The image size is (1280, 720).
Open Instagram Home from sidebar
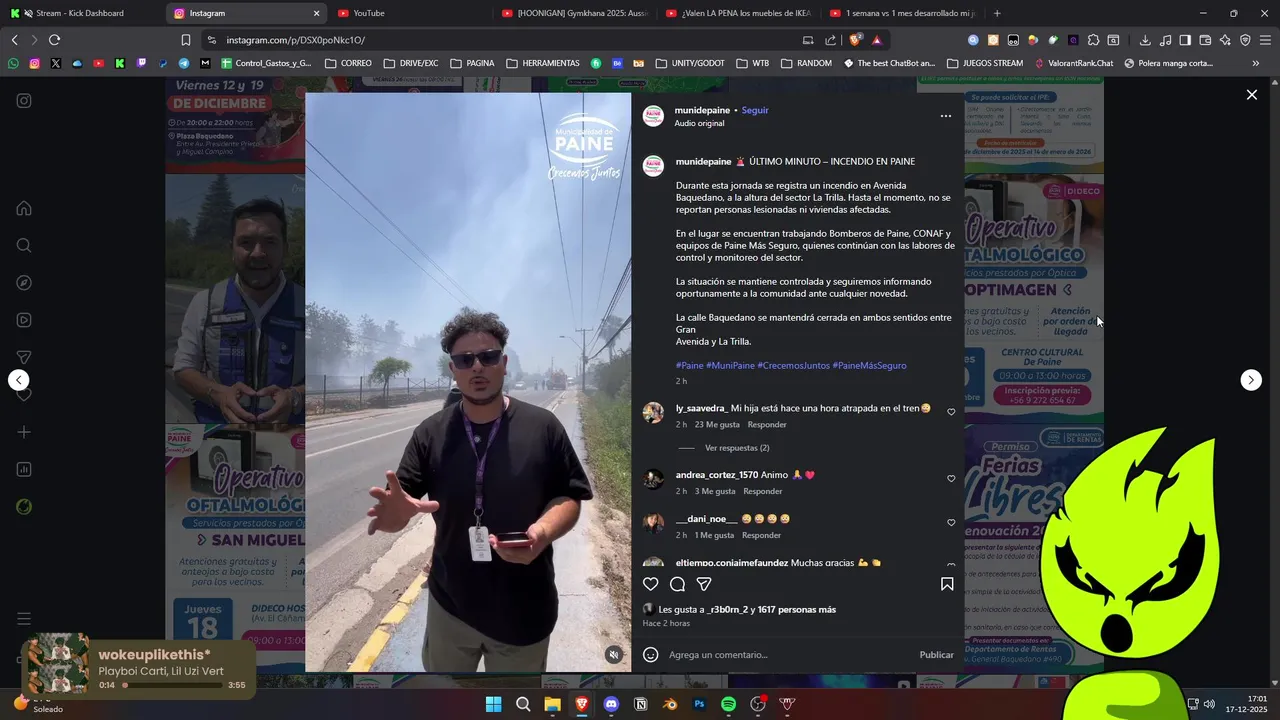tap(24, 208)
